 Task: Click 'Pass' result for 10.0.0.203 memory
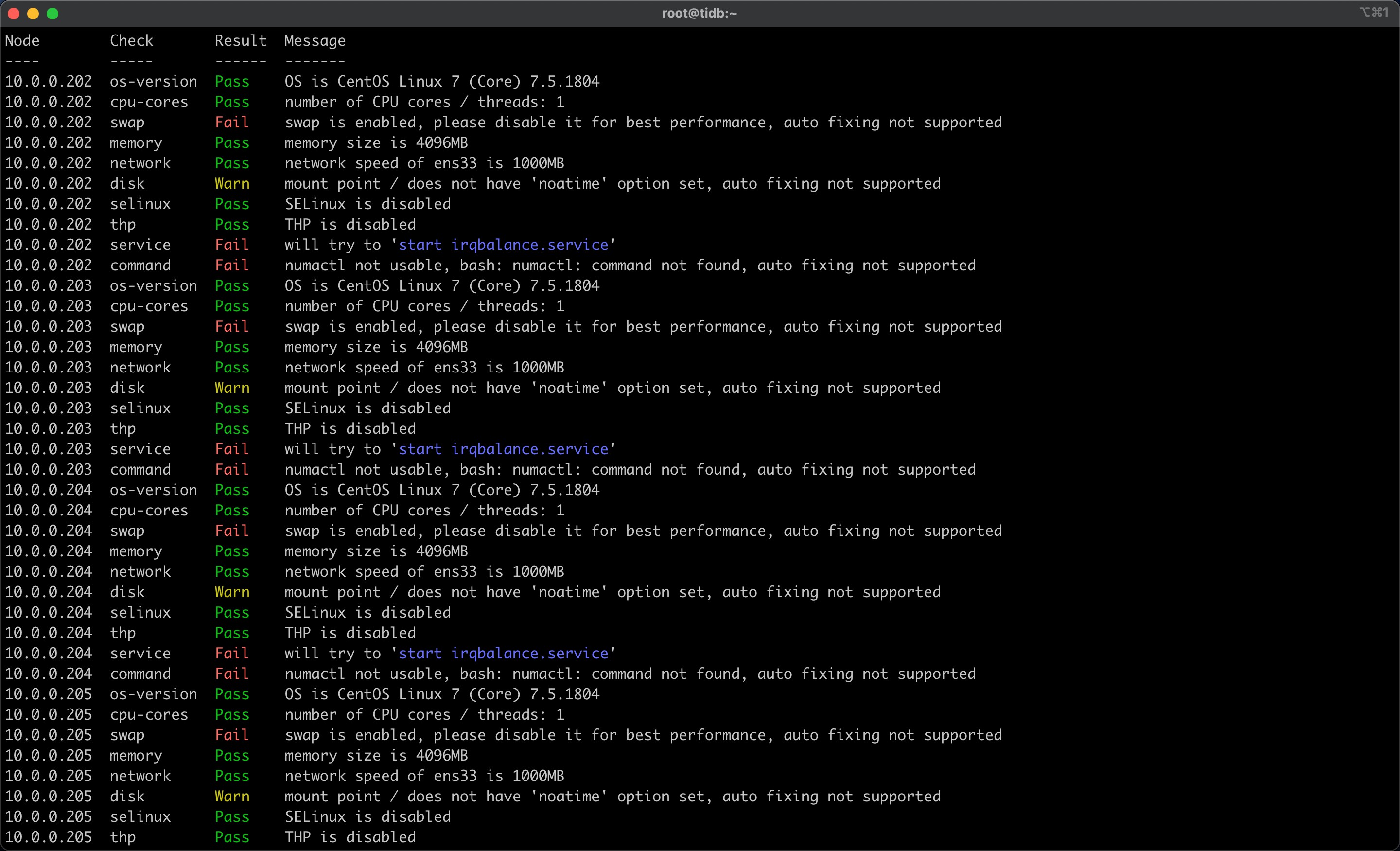point(232,347)
